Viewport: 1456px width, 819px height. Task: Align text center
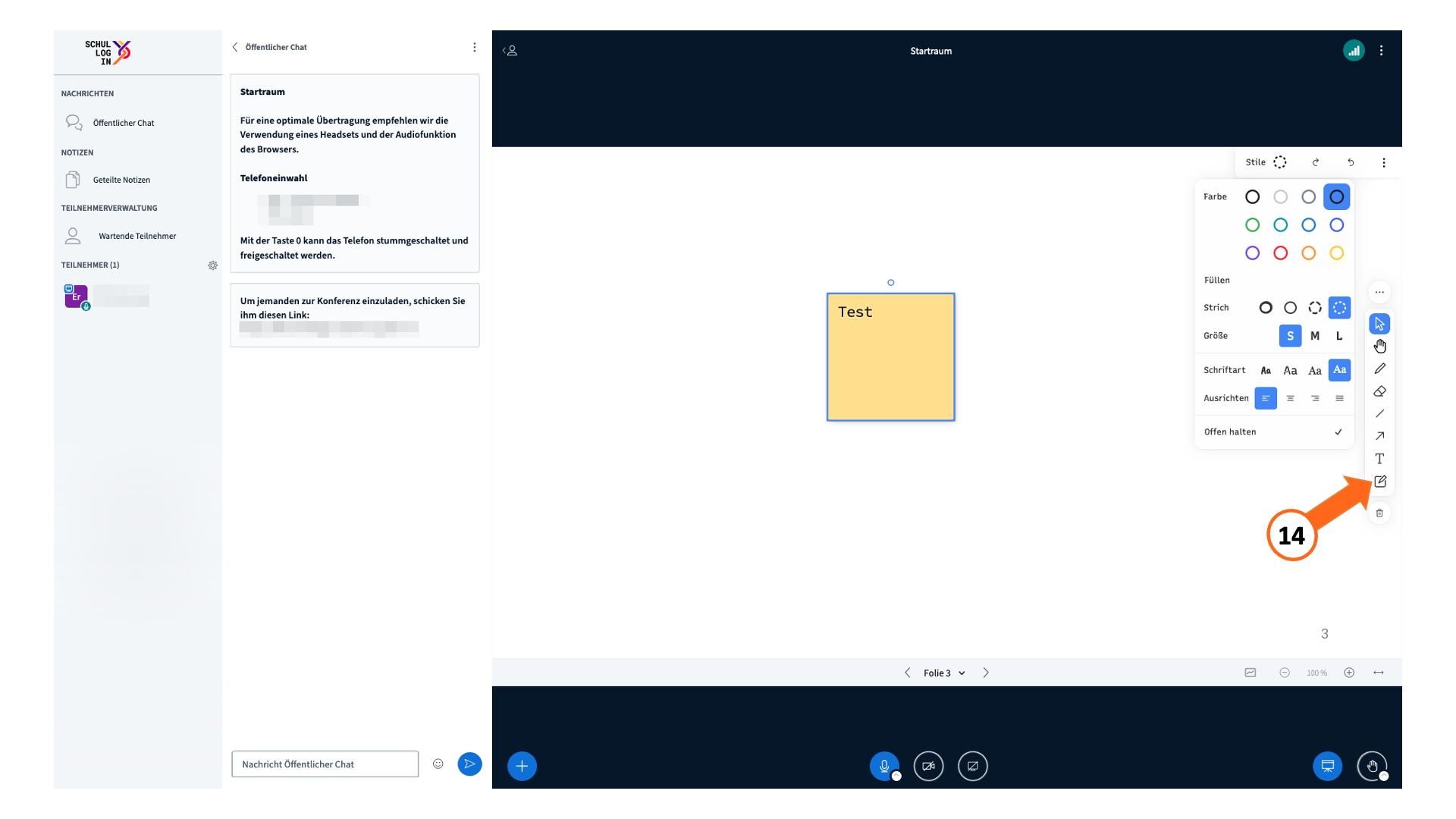(x=1290, y=398)
